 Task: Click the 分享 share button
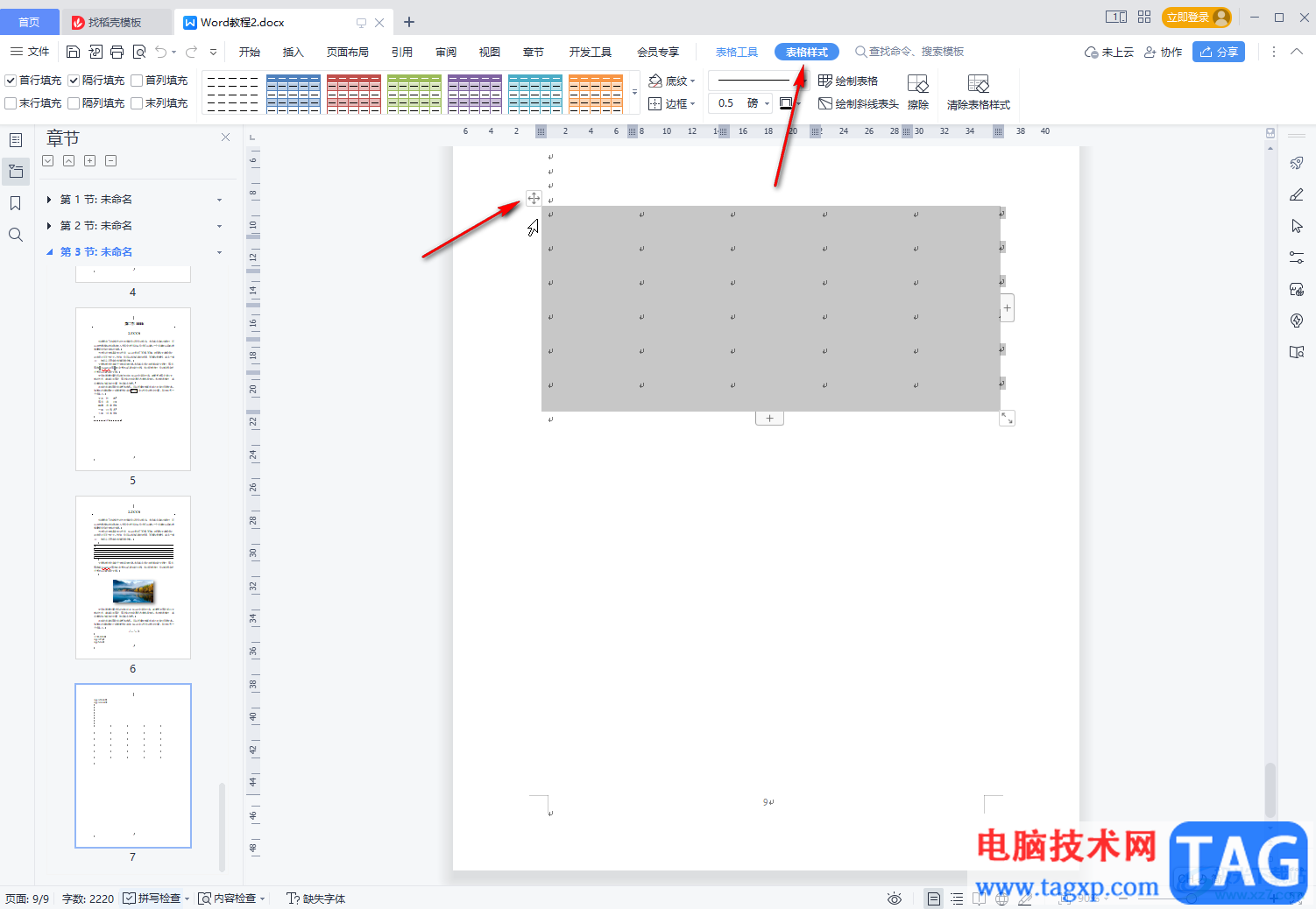point(1219,52)
